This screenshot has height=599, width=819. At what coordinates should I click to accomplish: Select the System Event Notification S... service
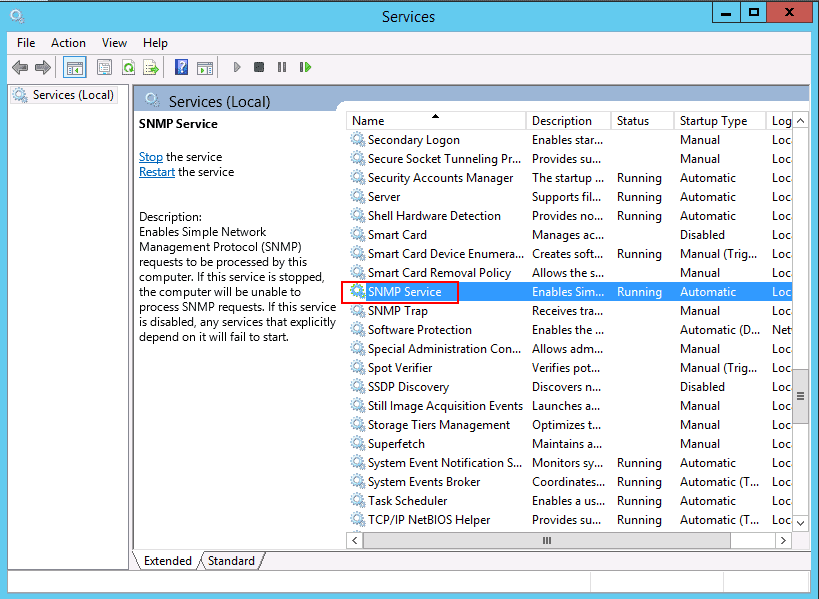click(x=444, y=463)
